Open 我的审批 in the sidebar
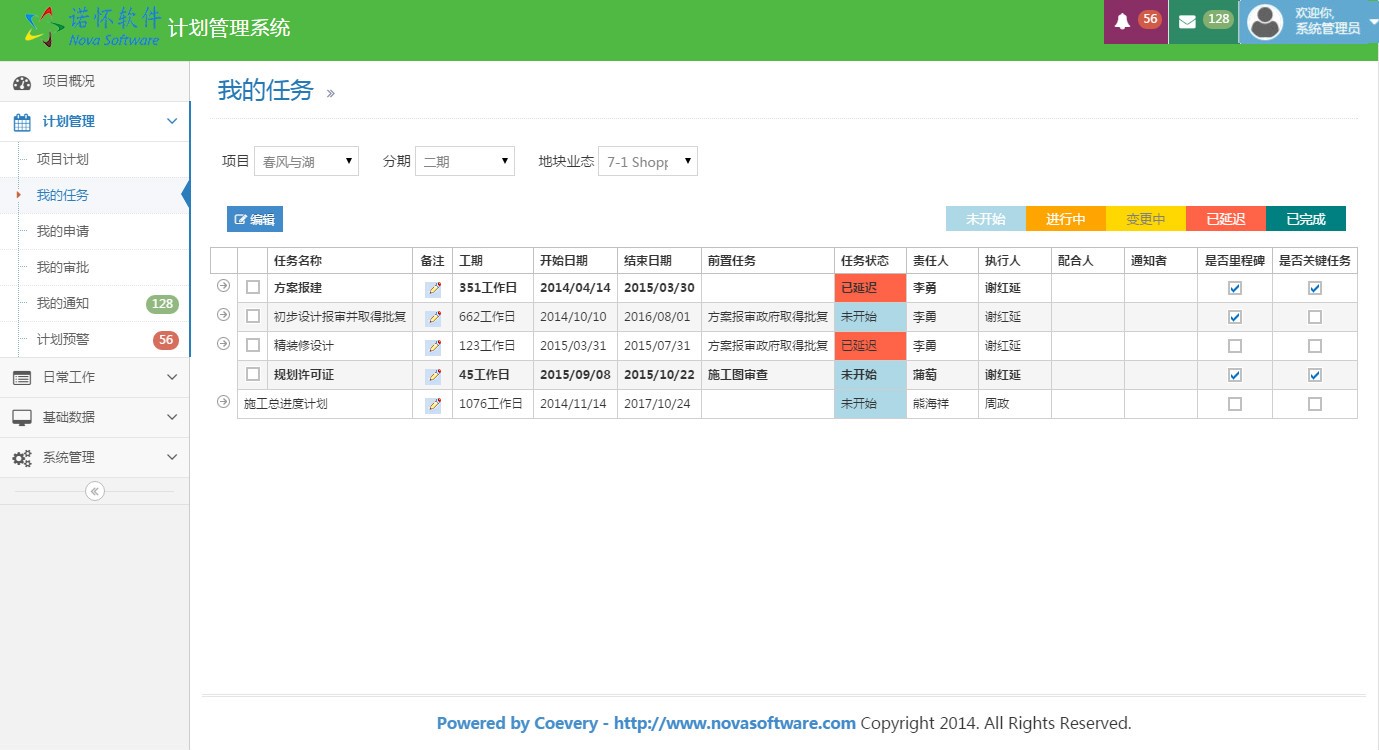Image resolution: width=1379 pixels, height=750 pixels. 63,267
